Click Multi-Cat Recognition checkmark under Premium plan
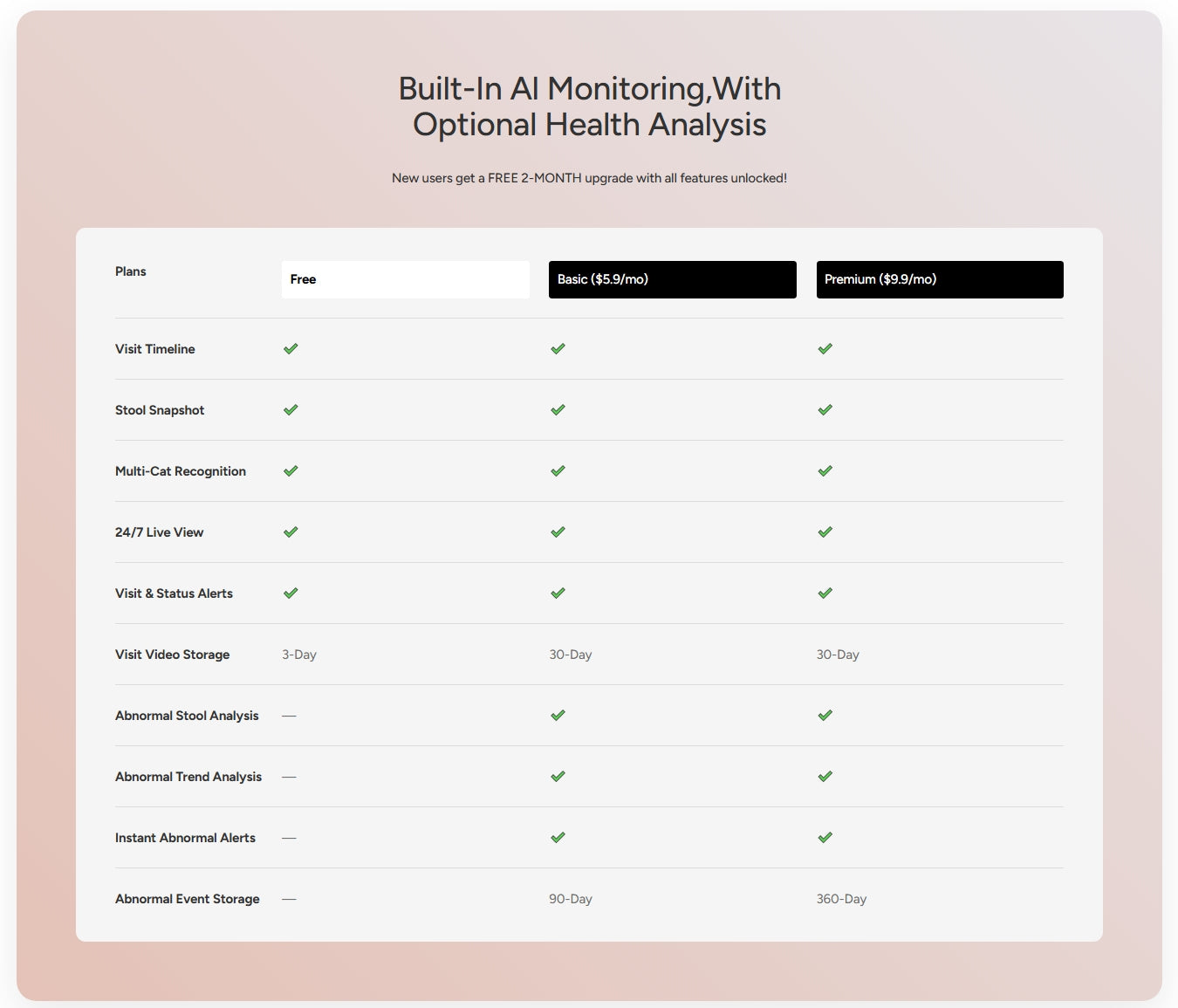Image resolution: width=1178 pixels, height=1008 pixels. pyautogui.click(x=825, y=471)
